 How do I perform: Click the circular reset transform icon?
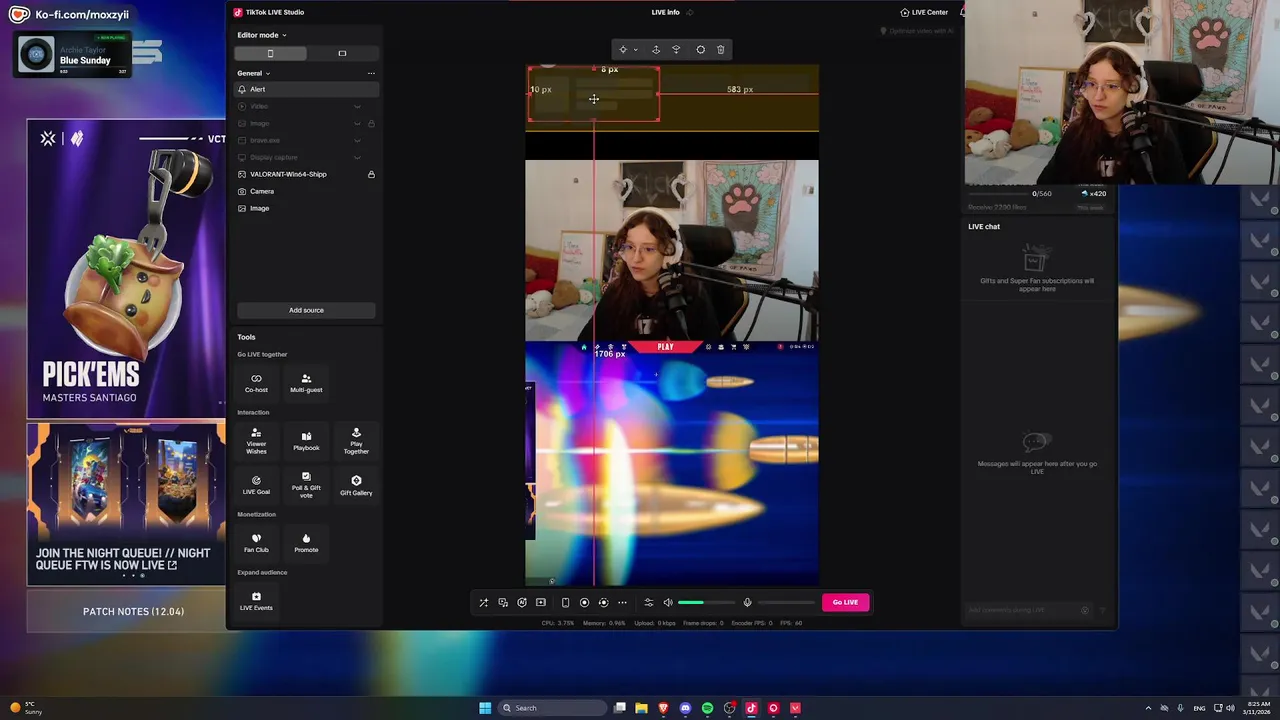(700, 49)
